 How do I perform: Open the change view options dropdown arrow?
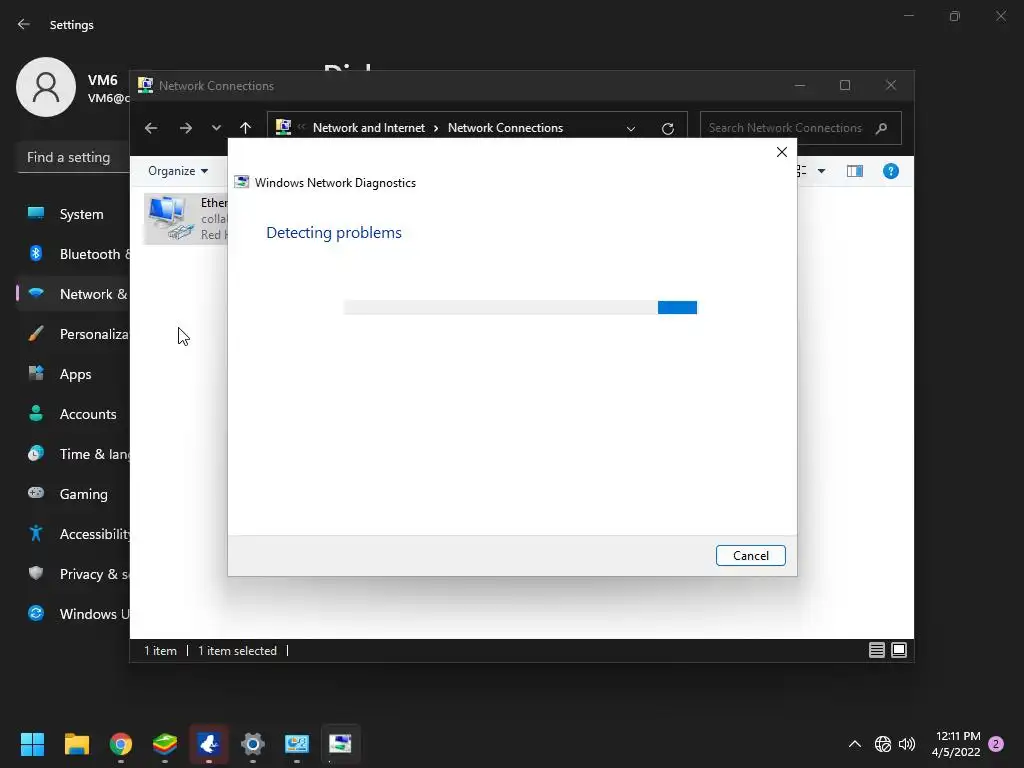pyautogui.click(x=822, y=171)
